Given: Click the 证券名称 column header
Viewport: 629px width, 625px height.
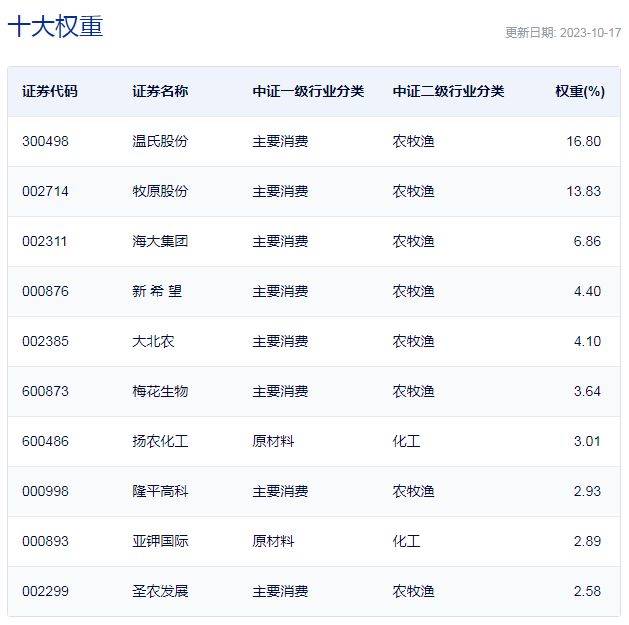Looking at the screenshot, I should pyautogui.click(x=160, y=91).
